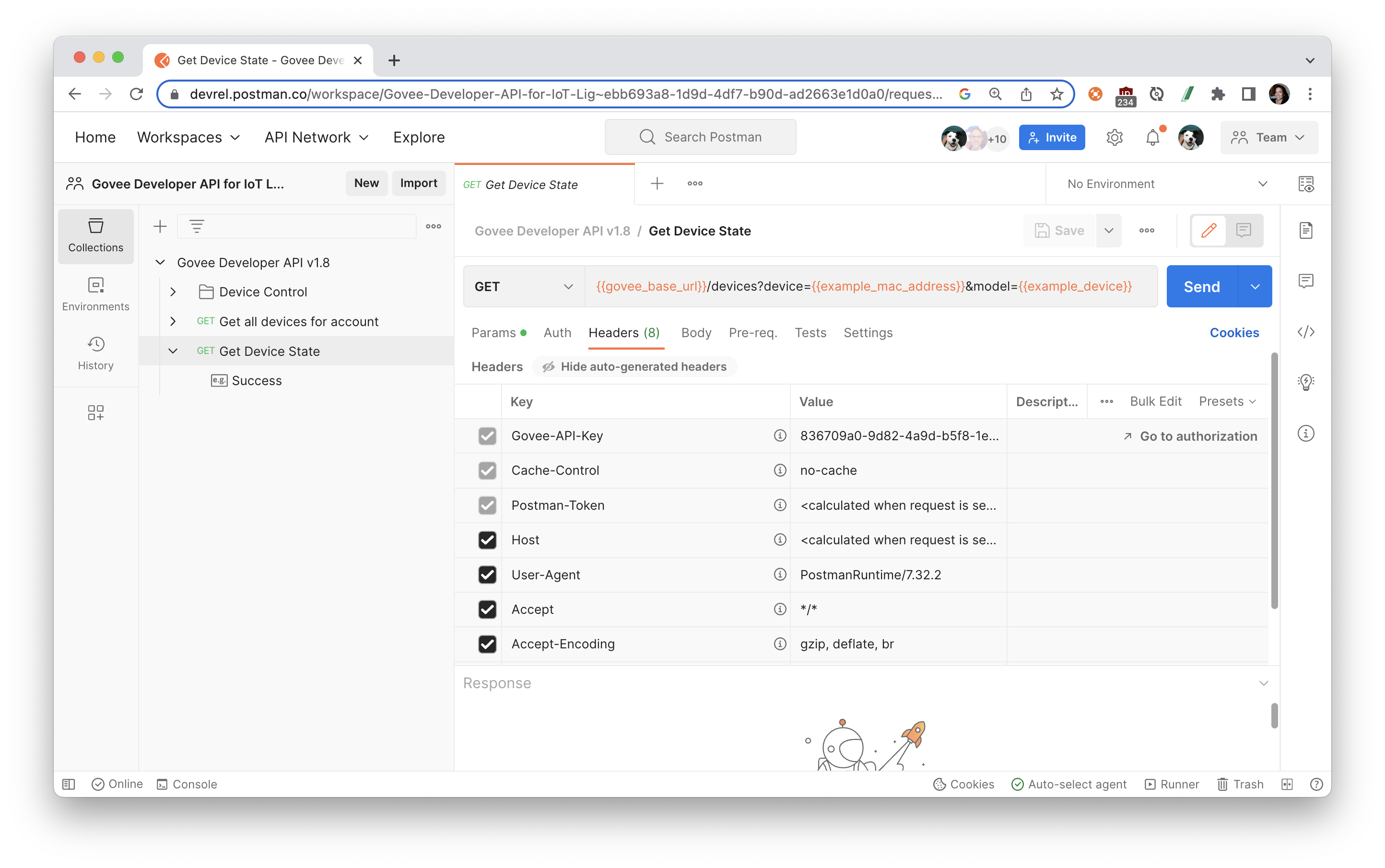
Task: Open the Trash from the status bar
Action: point(1240,784)
